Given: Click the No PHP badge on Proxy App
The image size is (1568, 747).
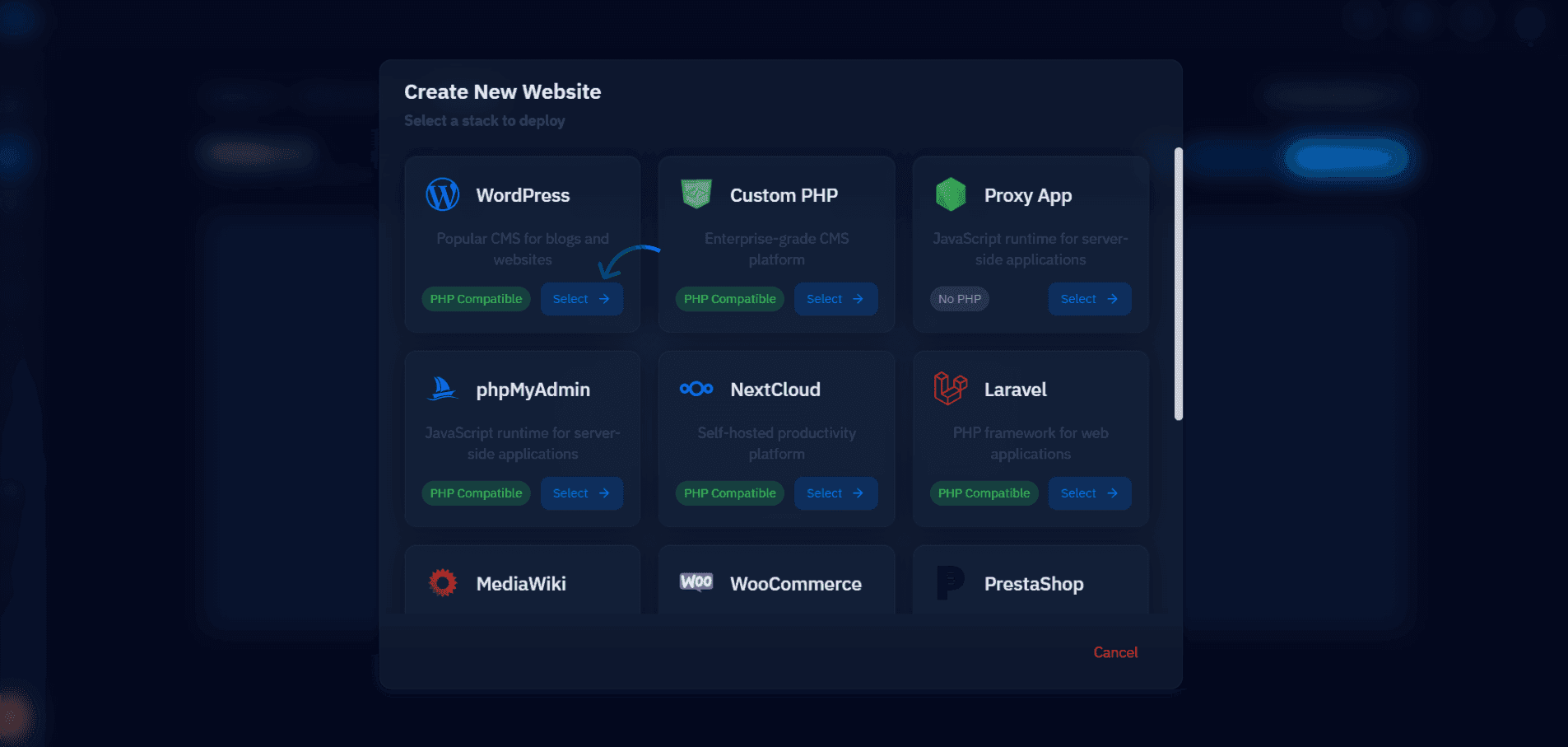Looking at the screenshot, I should 960,299.
